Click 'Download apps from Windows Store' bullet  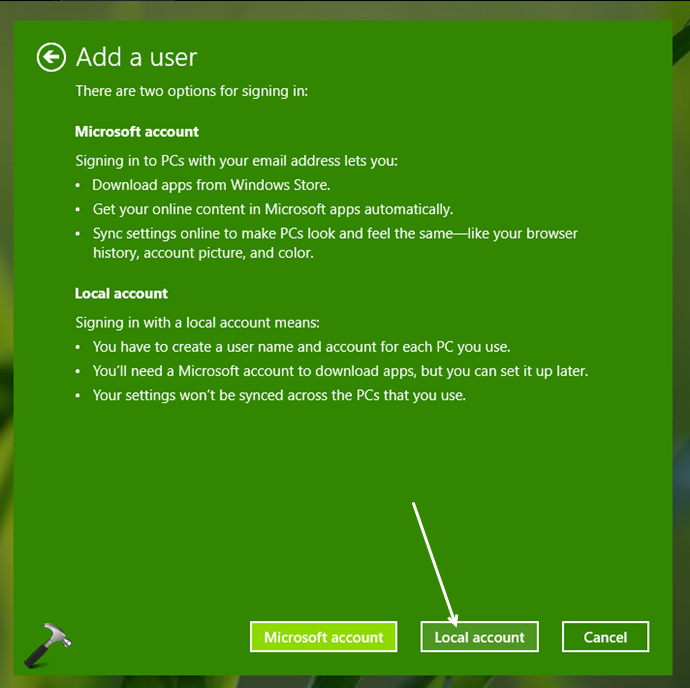211,184
